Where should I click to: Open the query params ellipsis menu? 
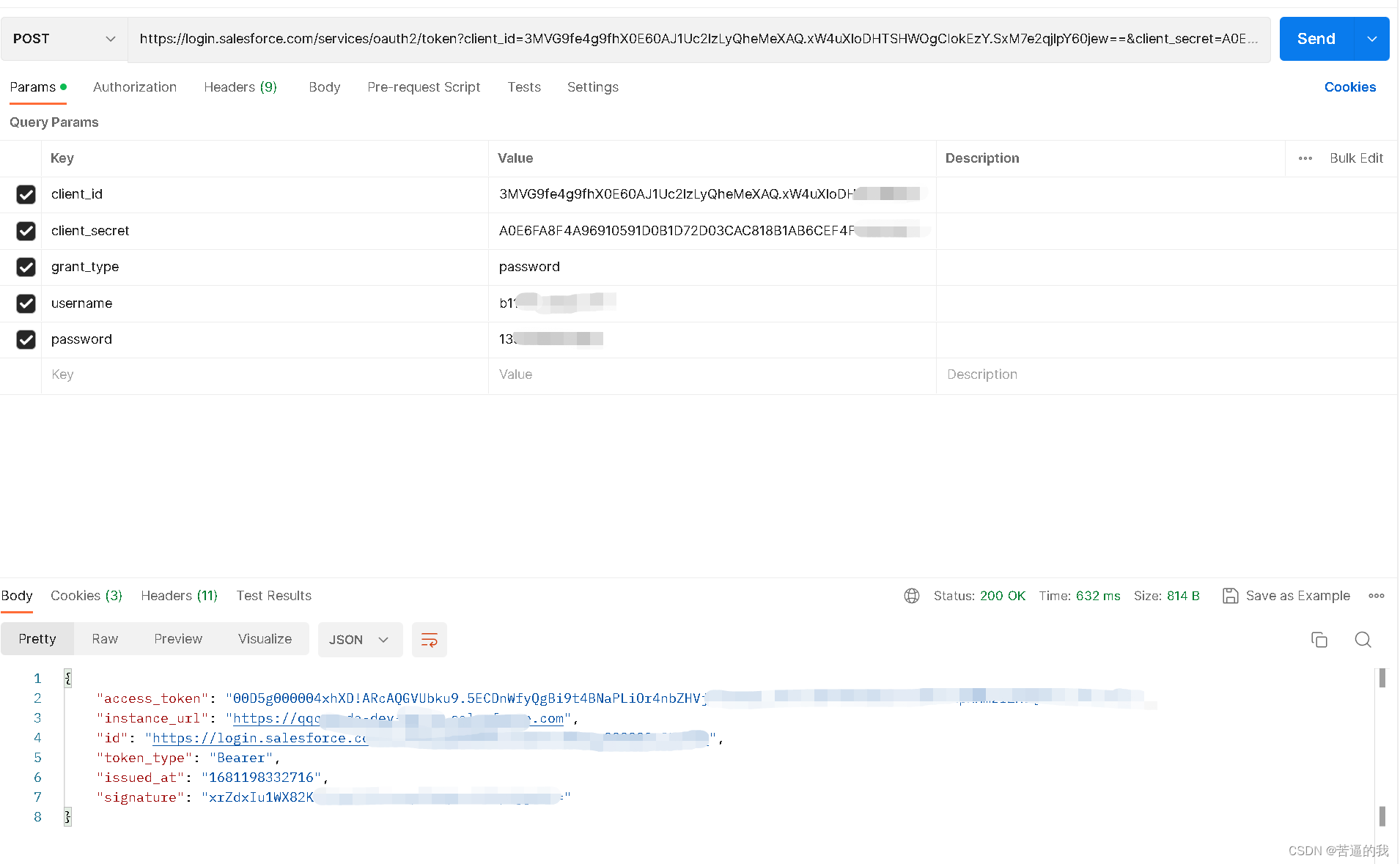pos(1305,158)
